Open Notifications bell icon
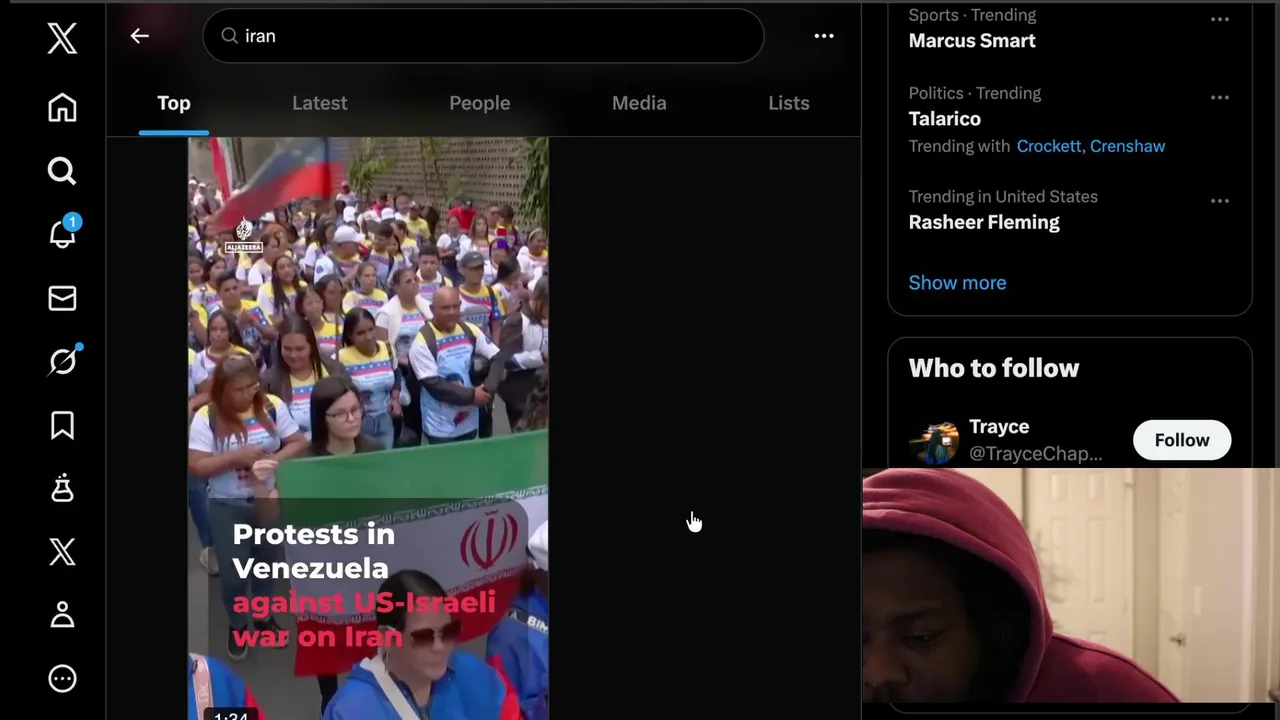 click(62, 234)
